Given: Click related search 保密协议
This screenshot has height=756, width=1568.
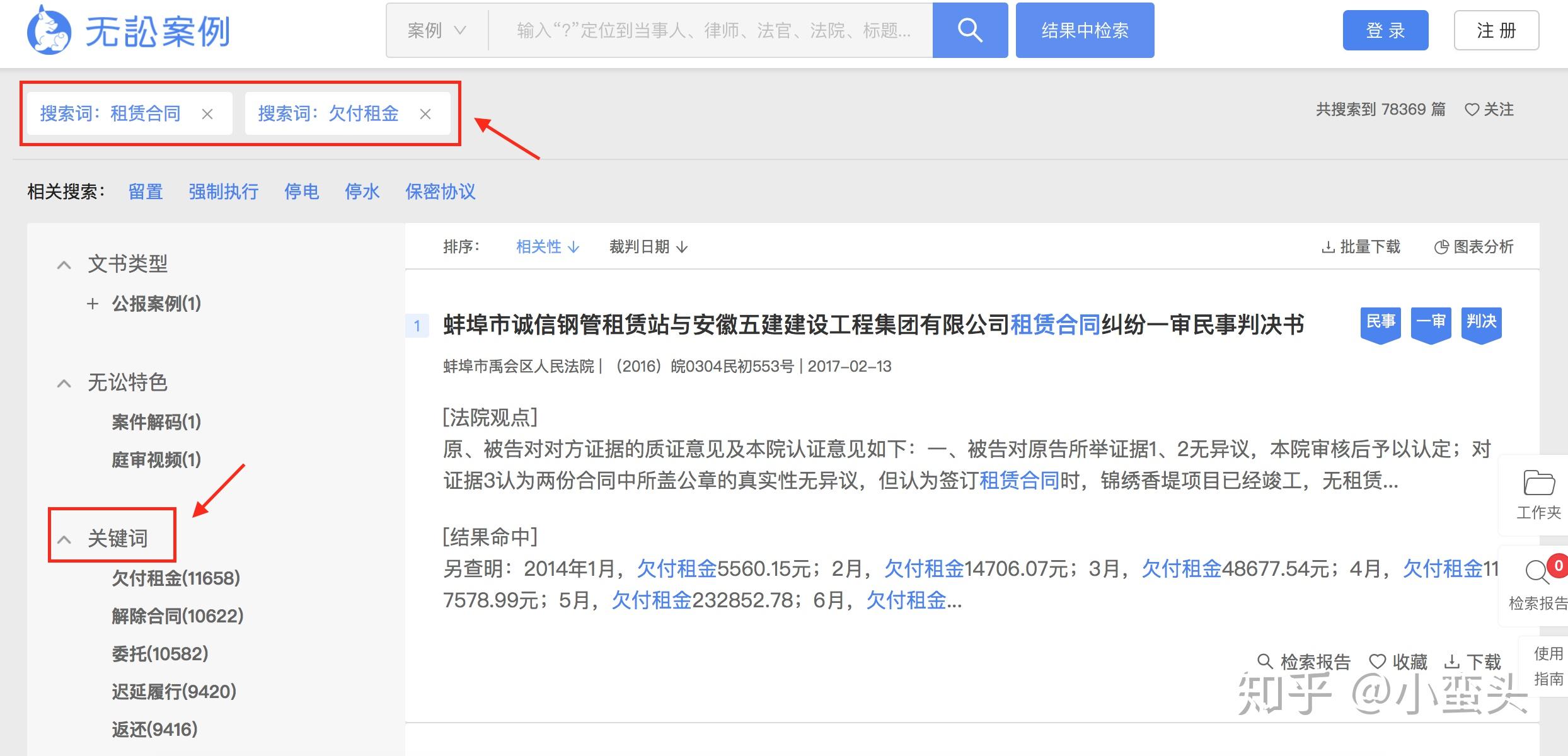Looking at the screenshot, I should coord(440,192).
